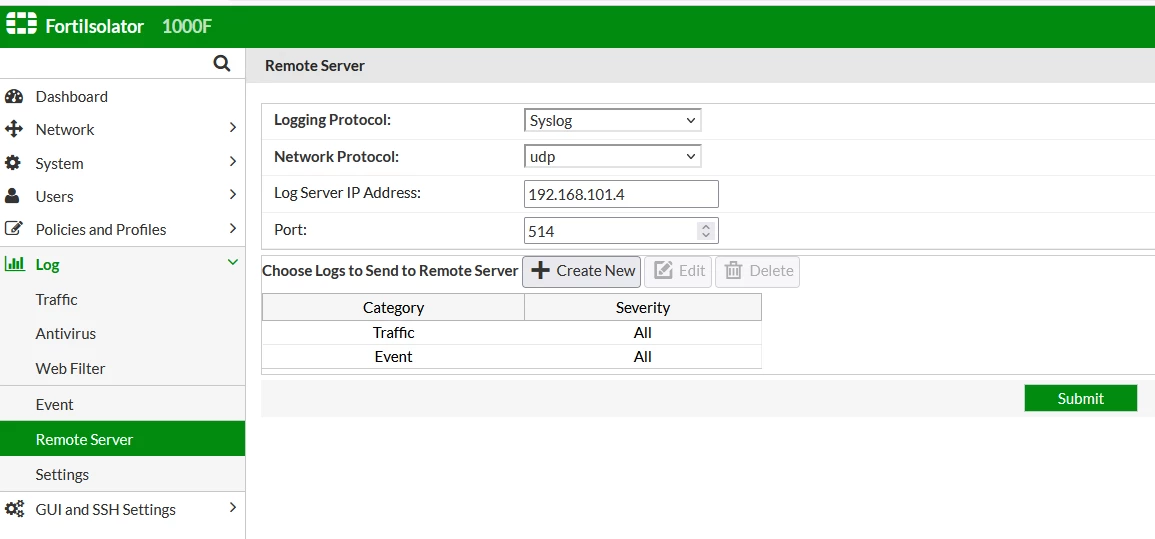
Task: Click the Network Protocol label
Action: [336, 157]
